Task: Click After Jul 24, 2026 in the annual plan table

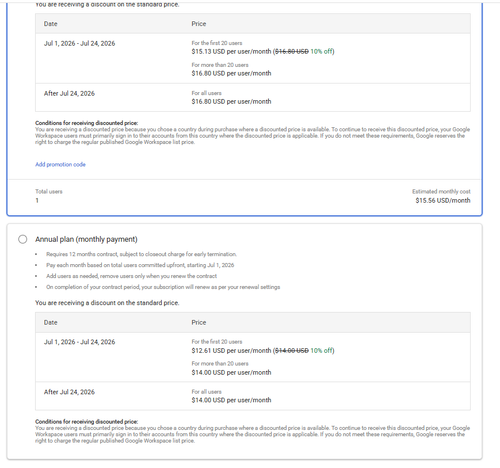Action: [x=69, y=392]
